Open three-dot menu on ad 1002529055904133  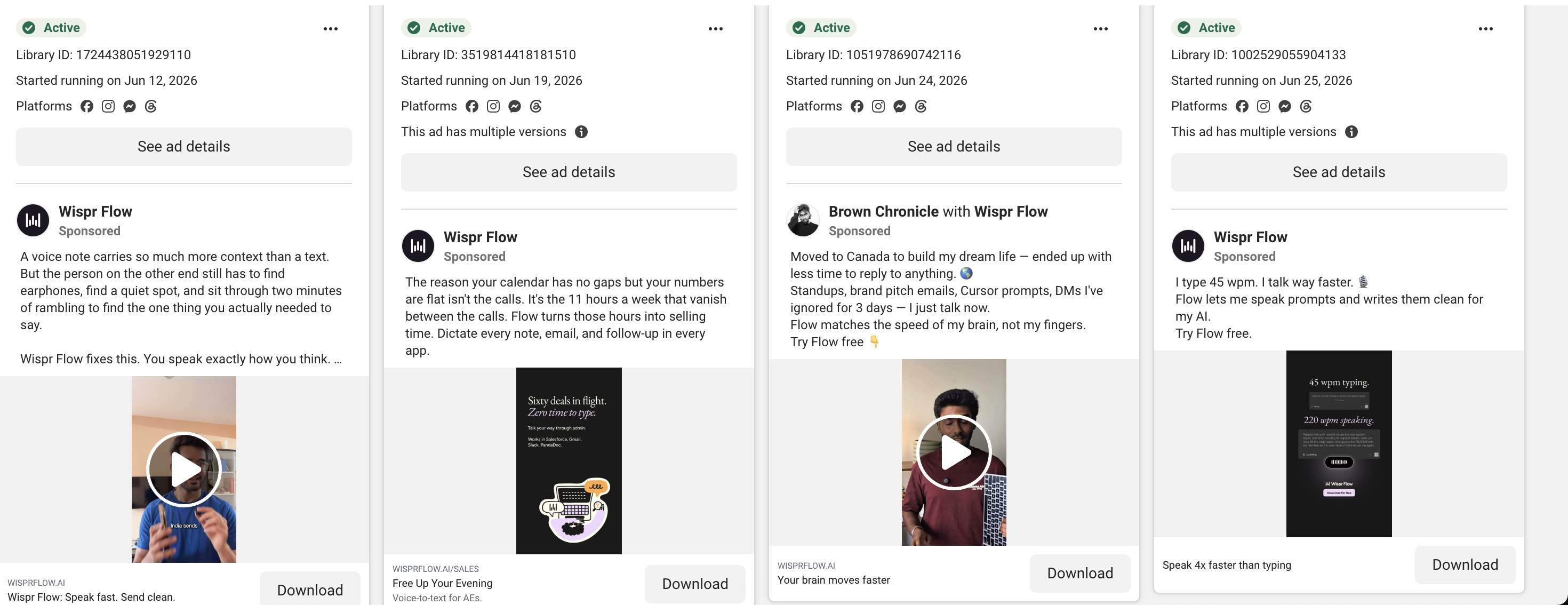tap(1486, 29)
